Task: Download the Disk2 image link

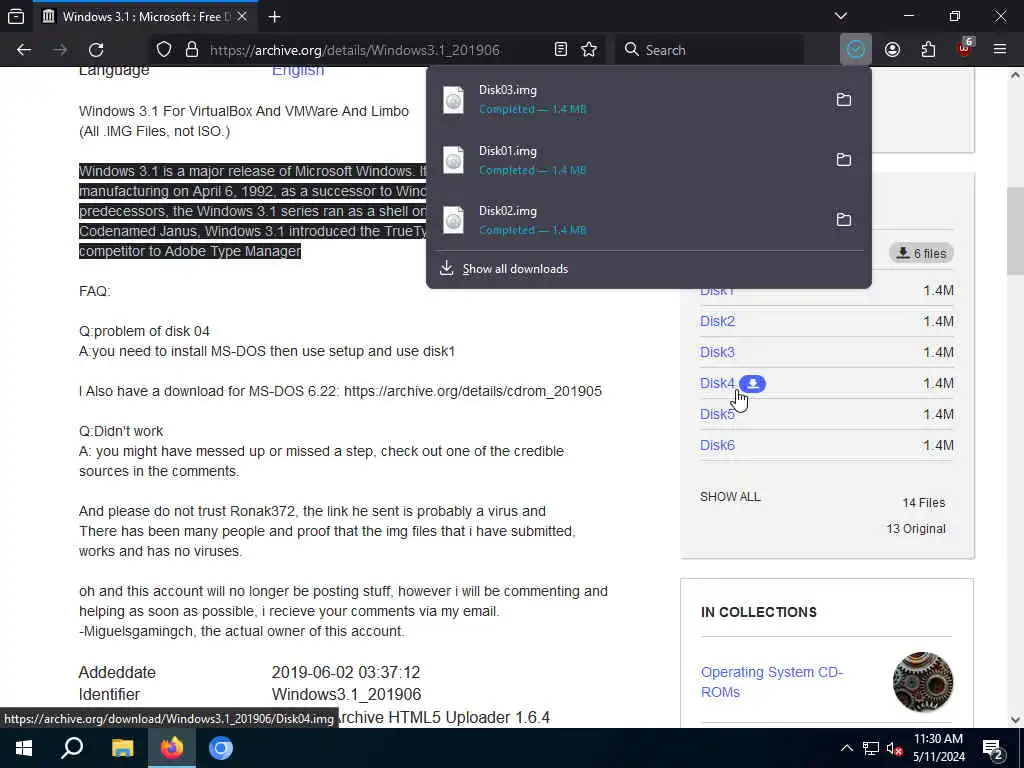Action: (717, 321)
